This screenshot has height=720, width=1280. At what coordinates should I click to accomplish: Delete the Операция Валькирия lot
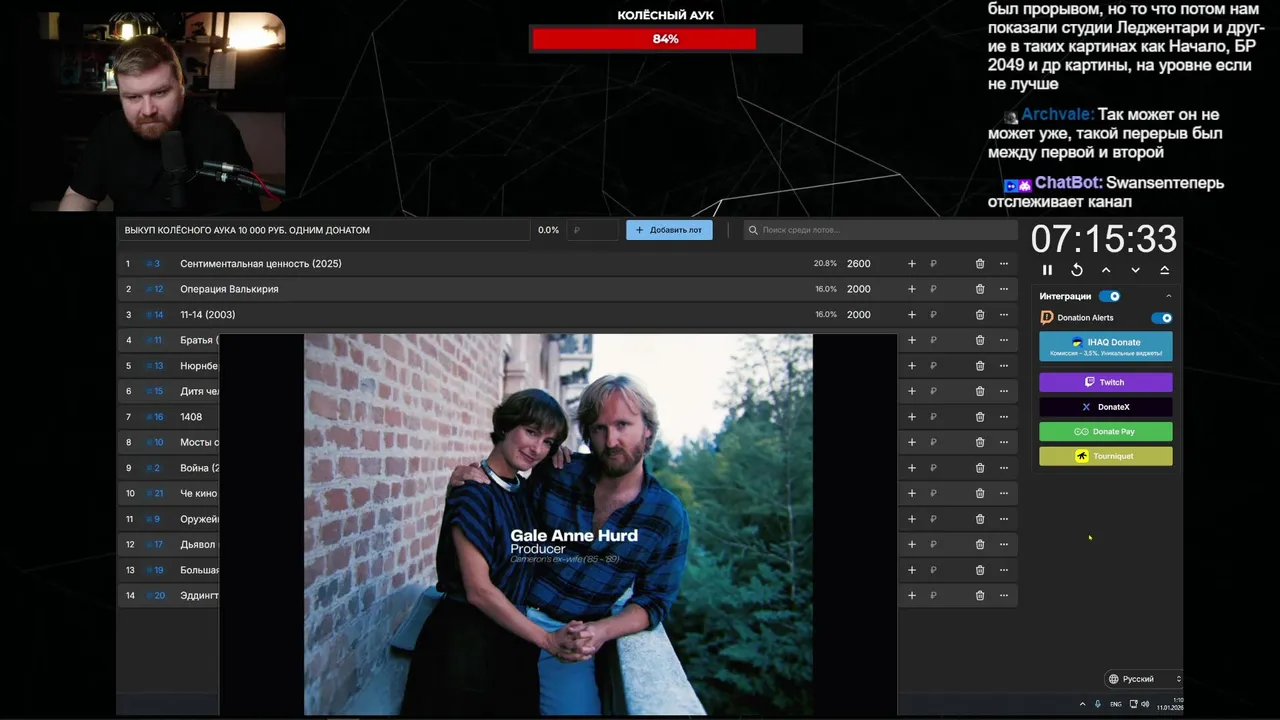click(980, 289)
